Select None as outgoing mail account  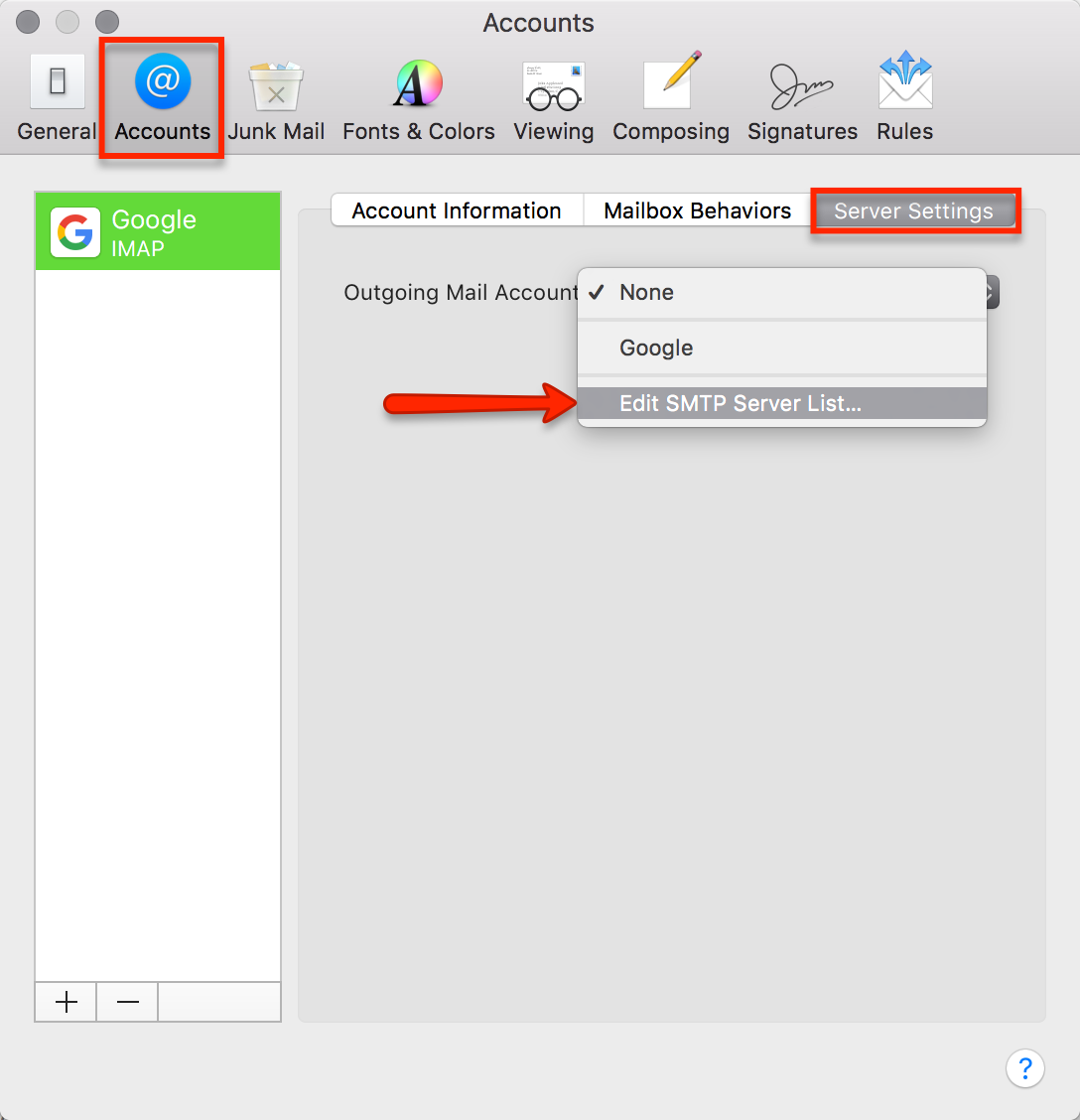[x=646, y=292]
